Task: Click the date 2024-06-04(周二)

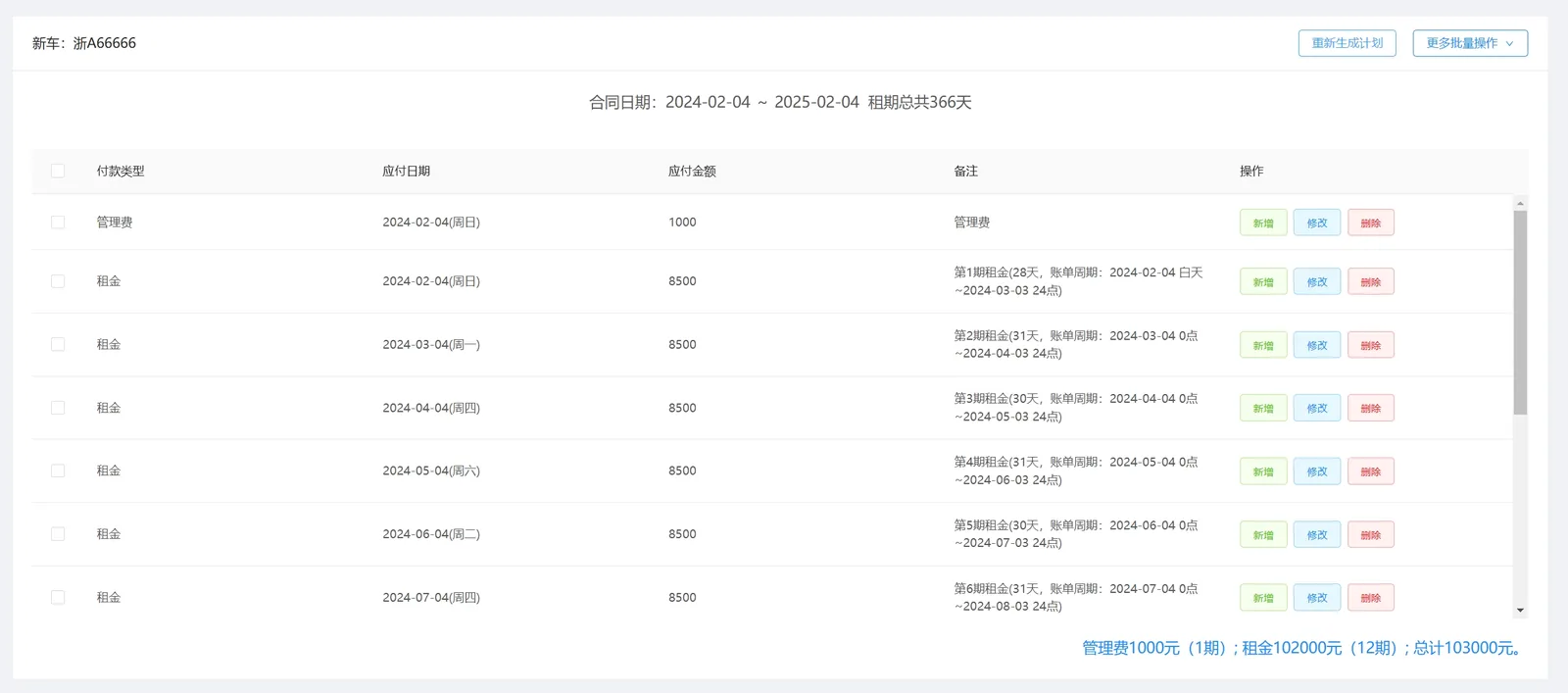Action: pos(431,534)
